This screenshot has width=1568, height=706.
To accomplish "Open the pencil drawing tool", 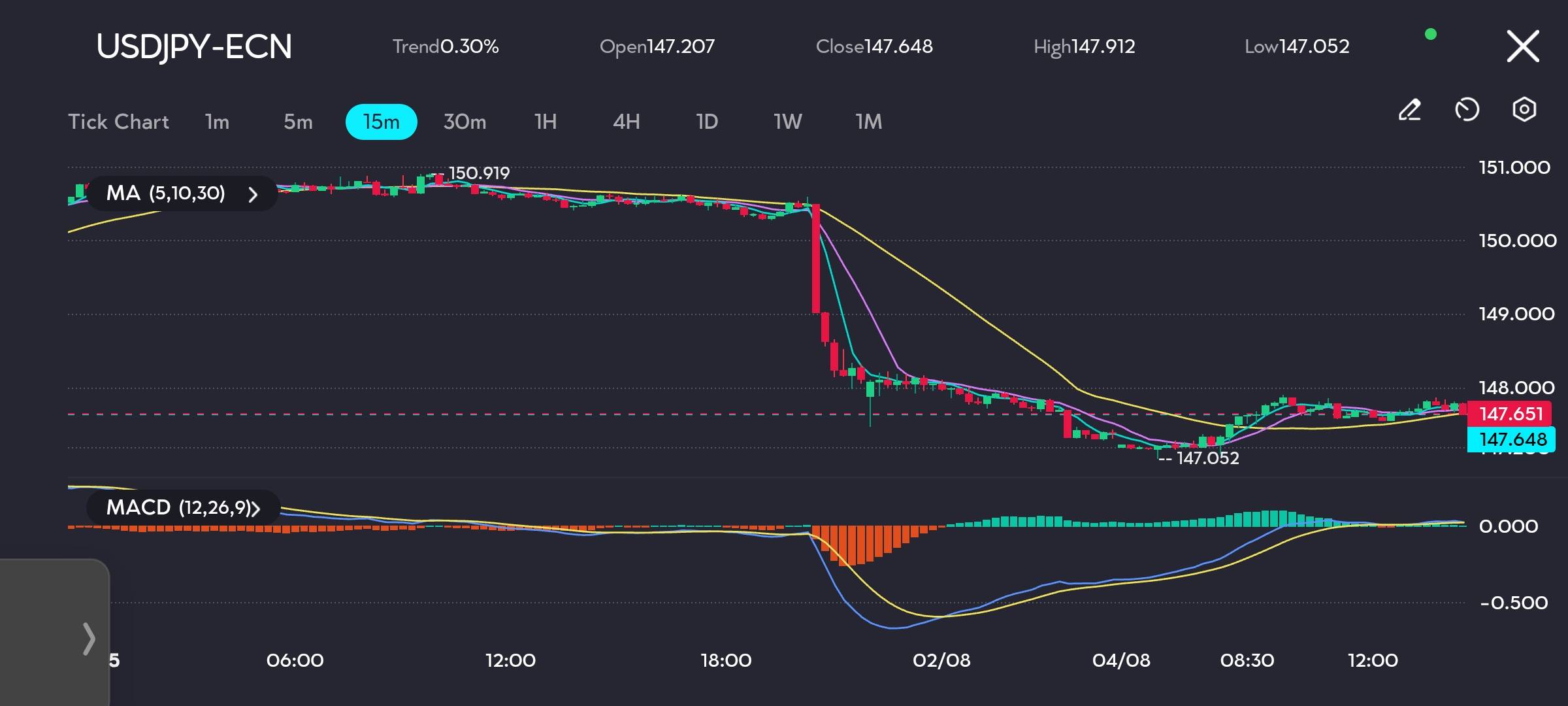I will tap(1409, 110).
